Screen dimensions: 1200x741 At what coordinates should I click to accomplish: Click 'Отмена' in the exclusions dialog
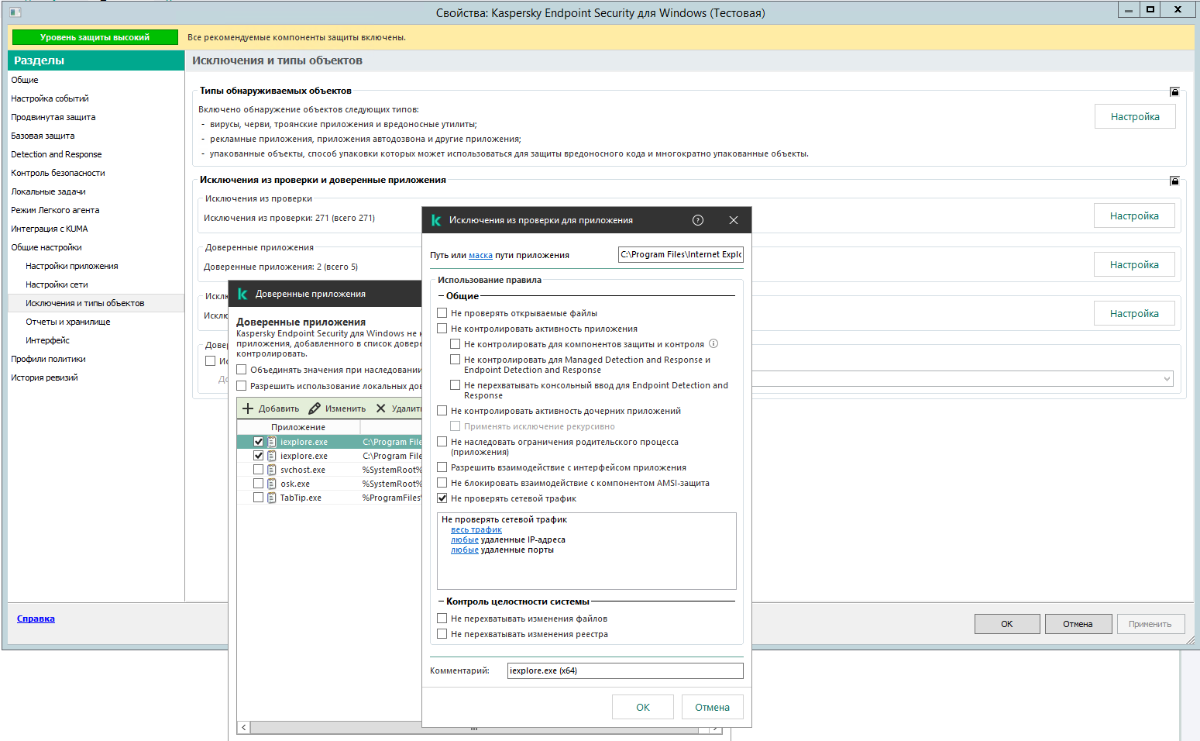713,707
